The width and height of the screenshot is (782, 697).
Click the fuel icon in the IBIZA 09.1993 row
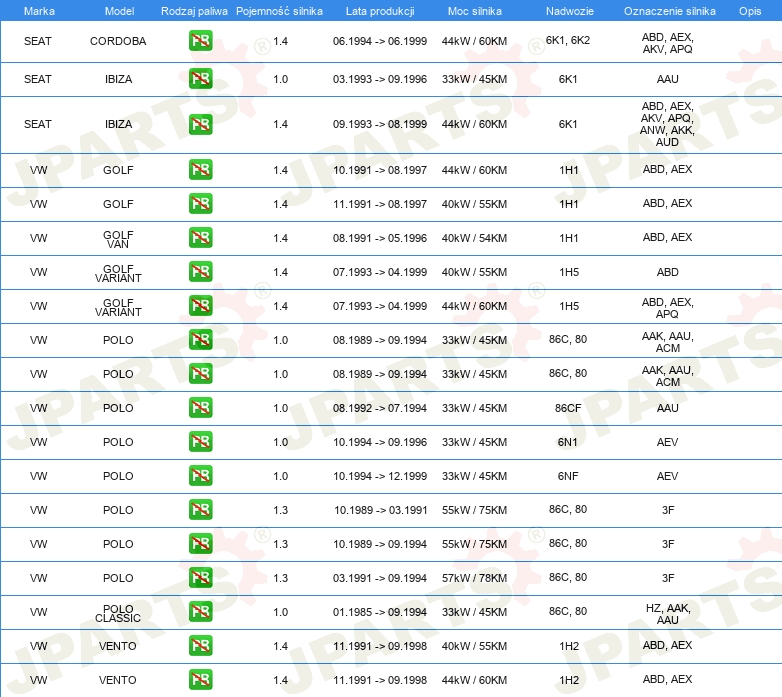point(200,124)
